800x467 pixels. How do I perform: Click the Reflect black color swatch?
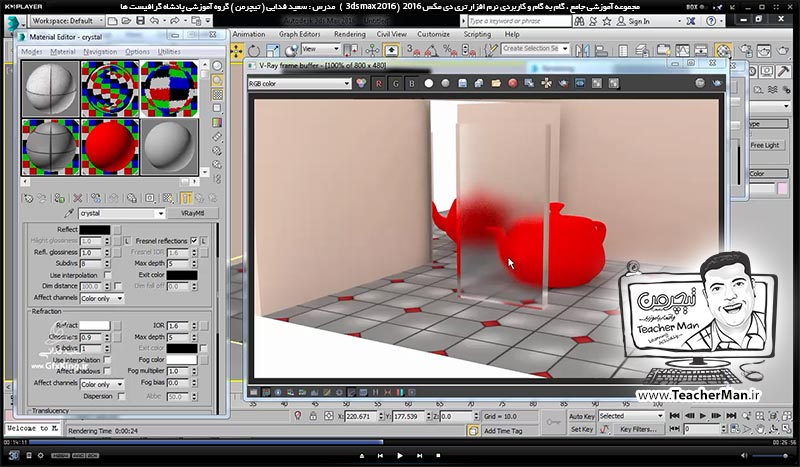[95, 230]
